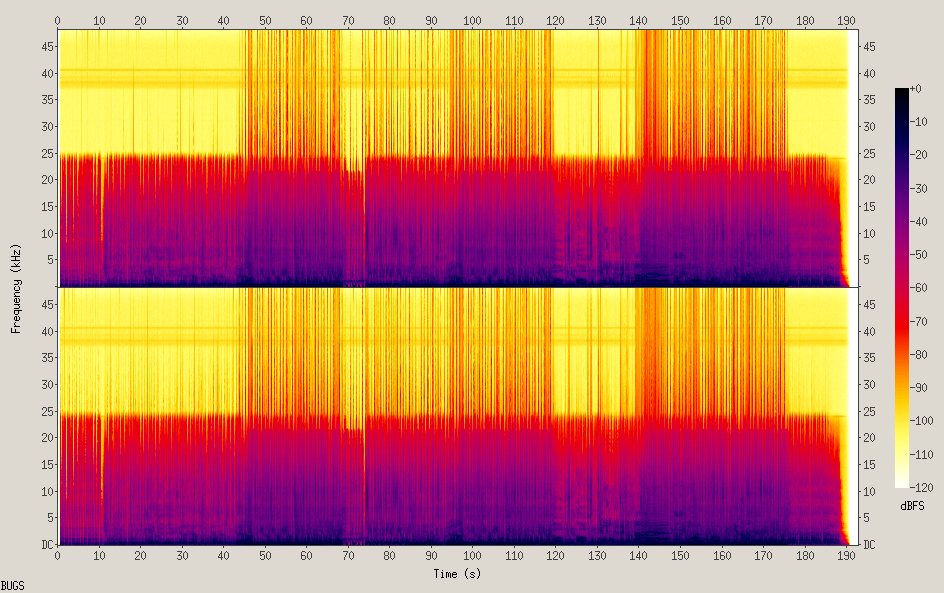The width and height of the screenshot is (944, 593).
Task: Click the 50 label on bottom time axis
Action: [x=265, y=555]
